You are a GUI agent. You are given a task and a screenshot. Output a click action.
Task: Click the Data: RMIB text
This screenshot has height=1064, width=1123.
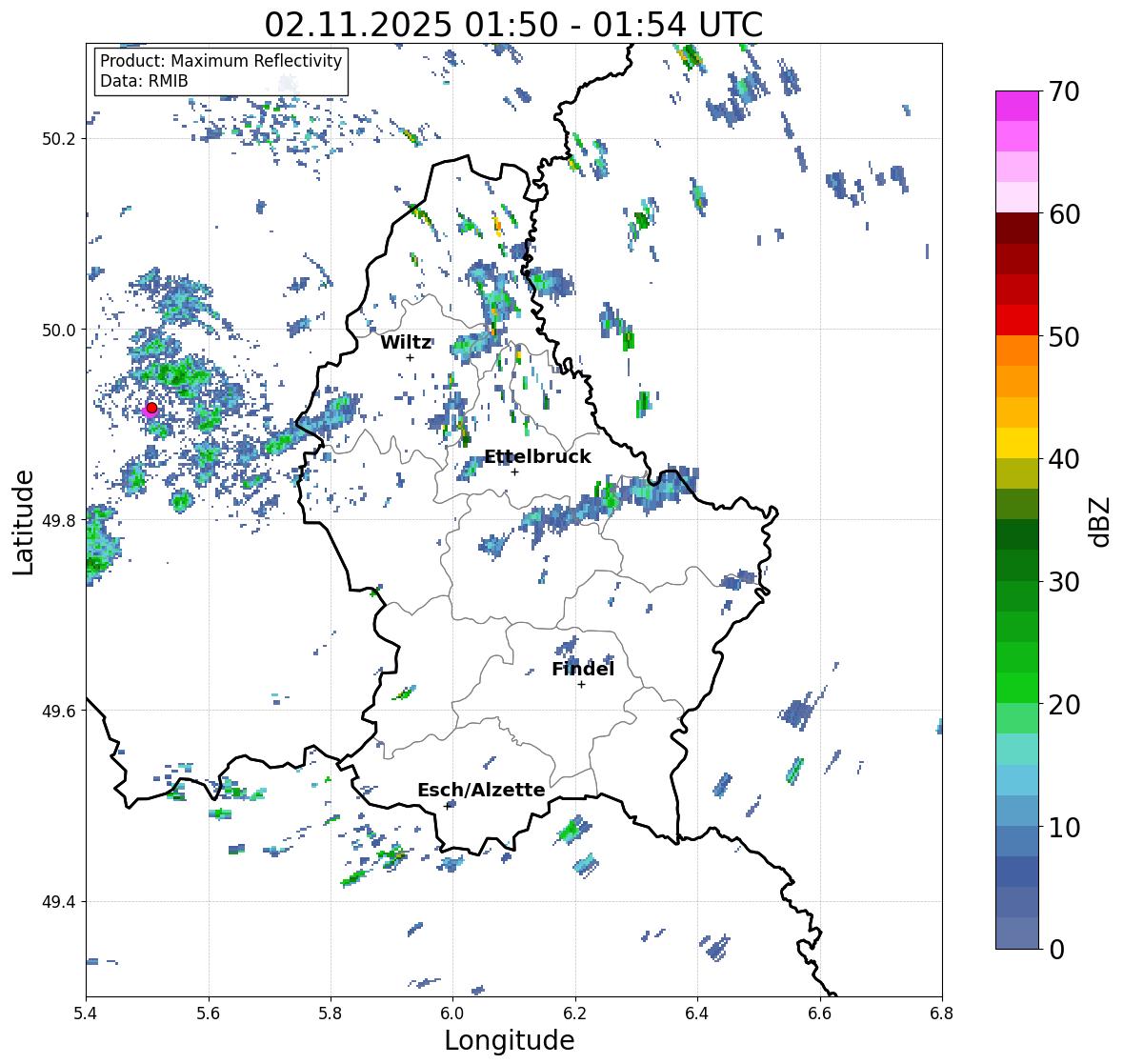(144, 81)
